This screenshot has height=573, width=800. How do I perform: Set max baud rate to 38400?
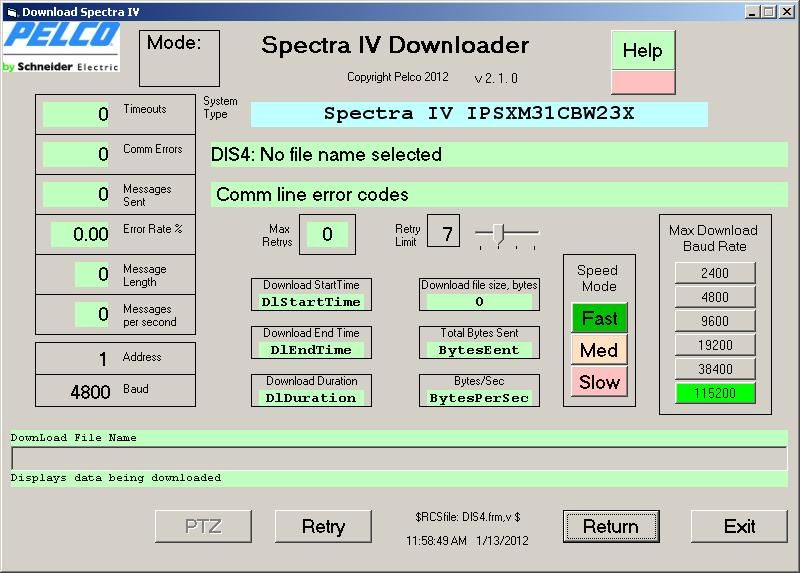pyautogui.click(x=715, y=369)
